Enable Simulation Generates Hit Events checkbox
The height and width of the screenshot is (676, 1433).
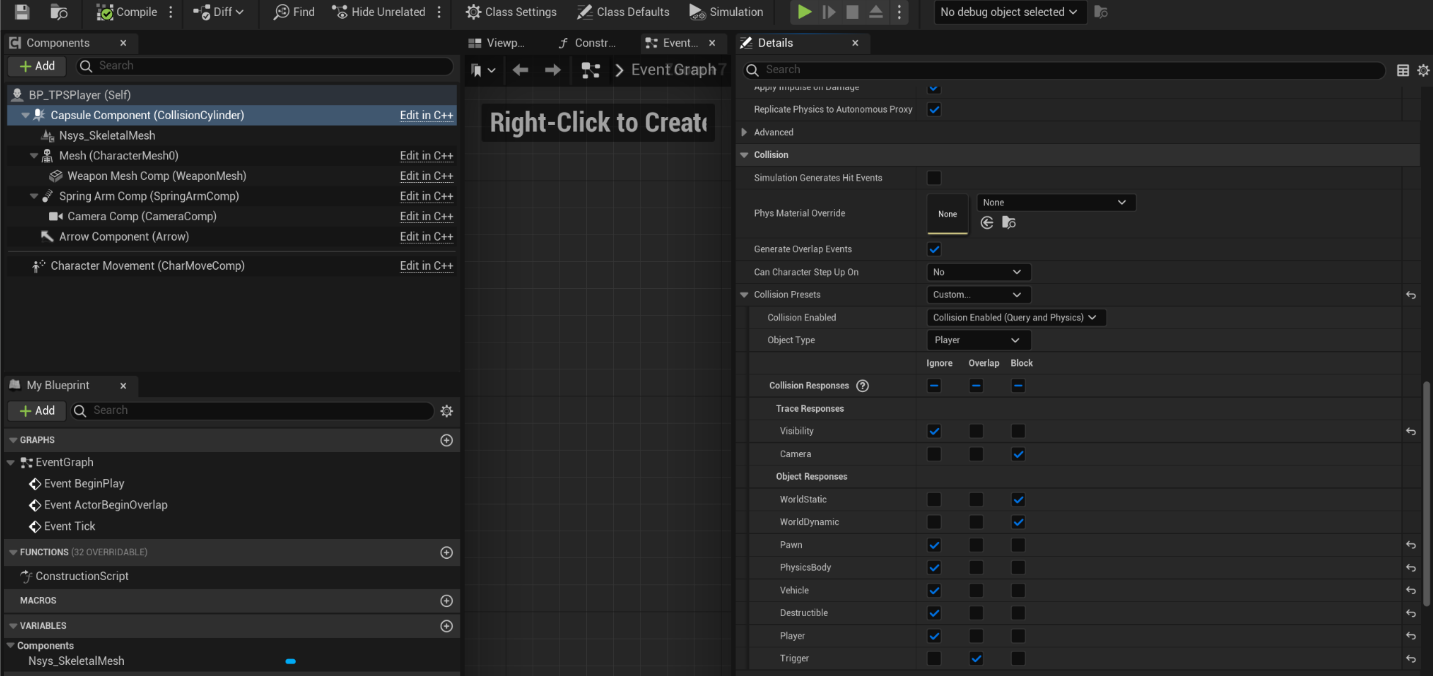coord(934,178)
